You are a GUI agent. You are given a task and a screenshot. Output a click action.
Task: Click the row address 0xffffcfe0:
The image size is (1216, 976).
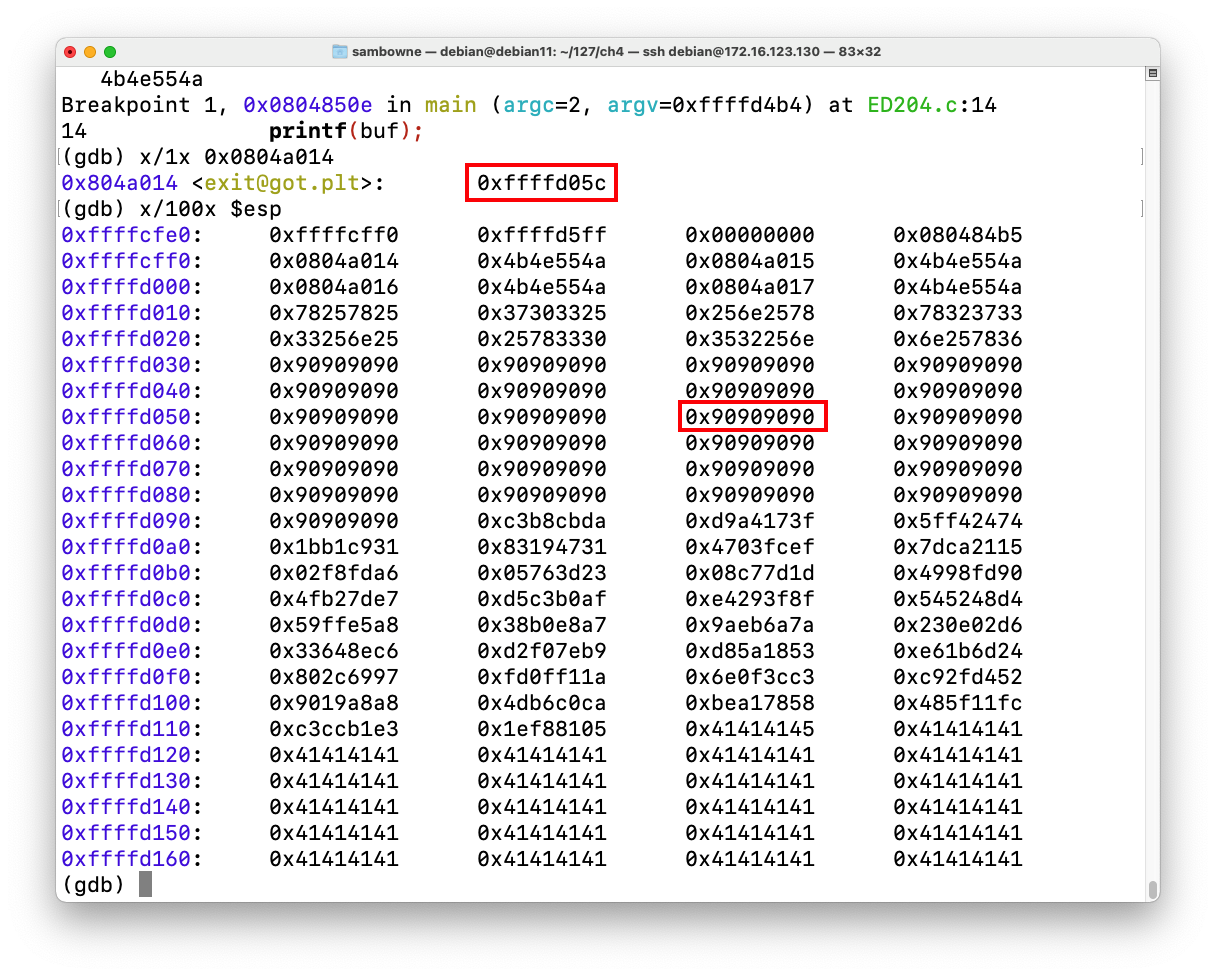click(x=132, y=235)
